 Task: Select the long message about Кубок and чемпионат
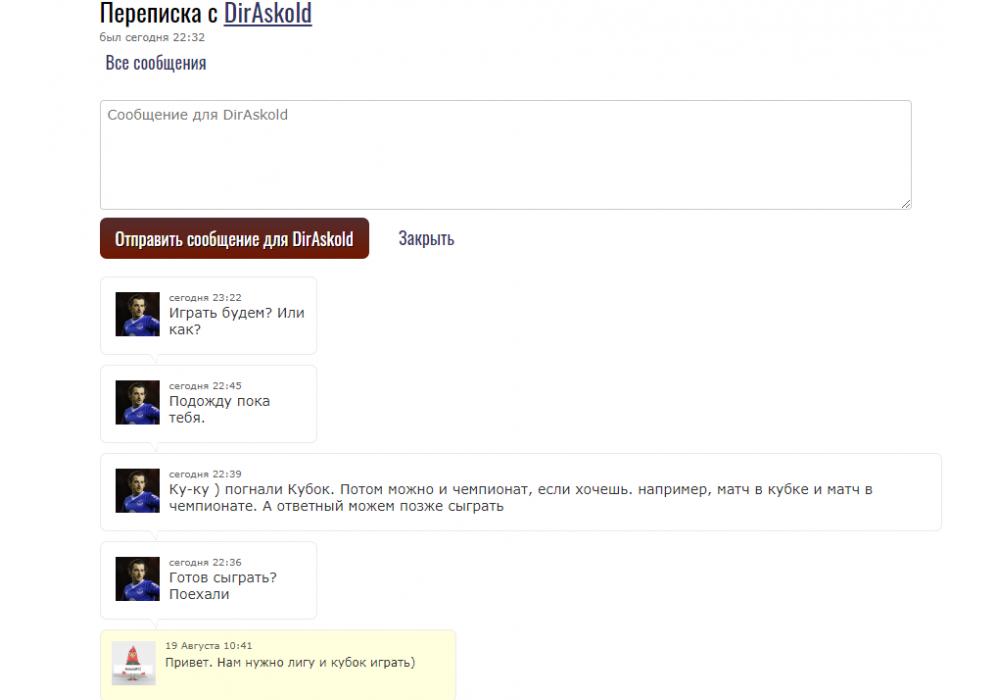[520, 498]
